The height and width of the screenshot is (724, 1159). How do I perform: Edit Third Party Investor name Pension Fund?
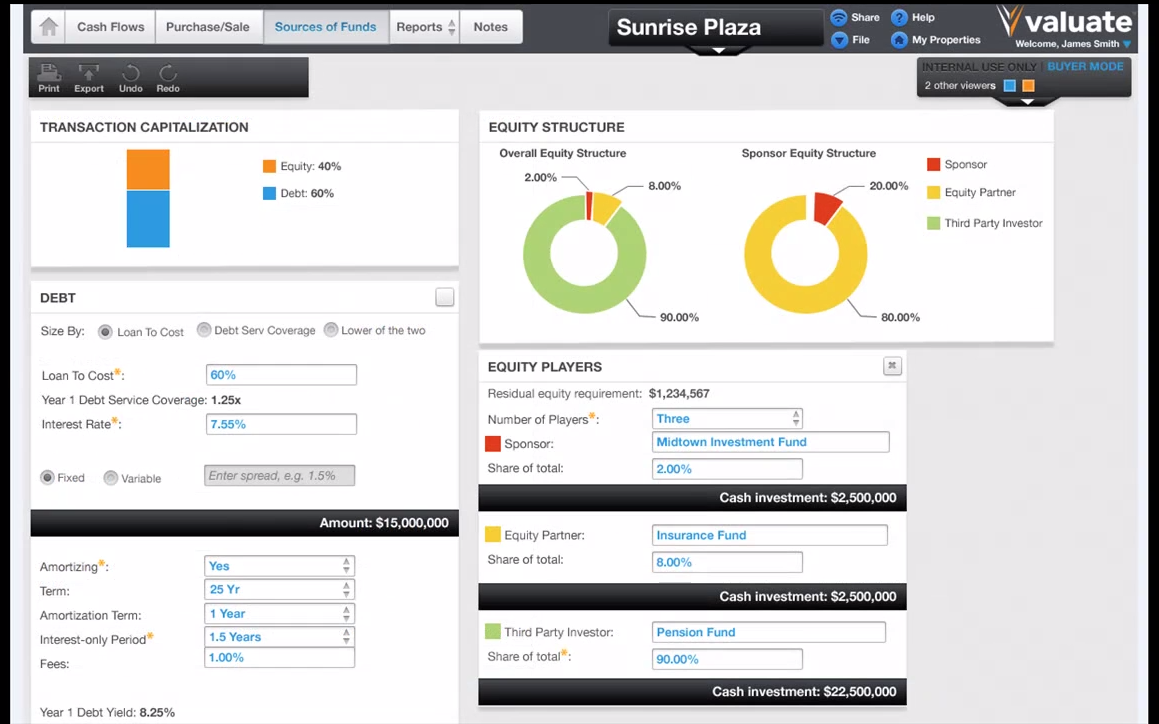pyautogui.click(x=769, y=632)
